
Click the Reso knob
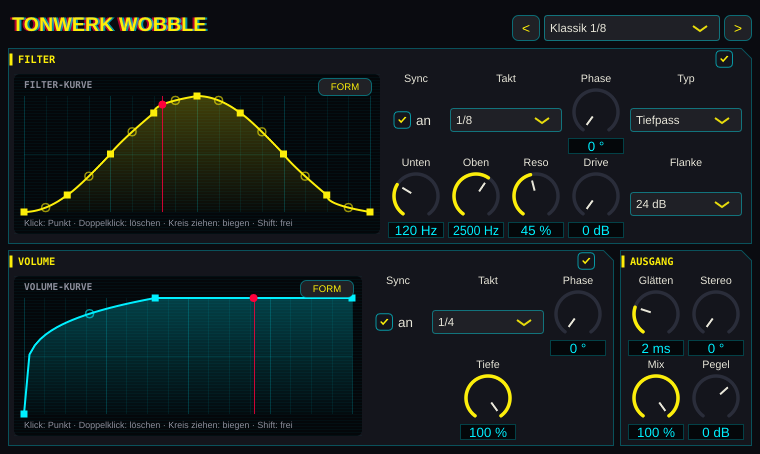[x=536, y=196]
